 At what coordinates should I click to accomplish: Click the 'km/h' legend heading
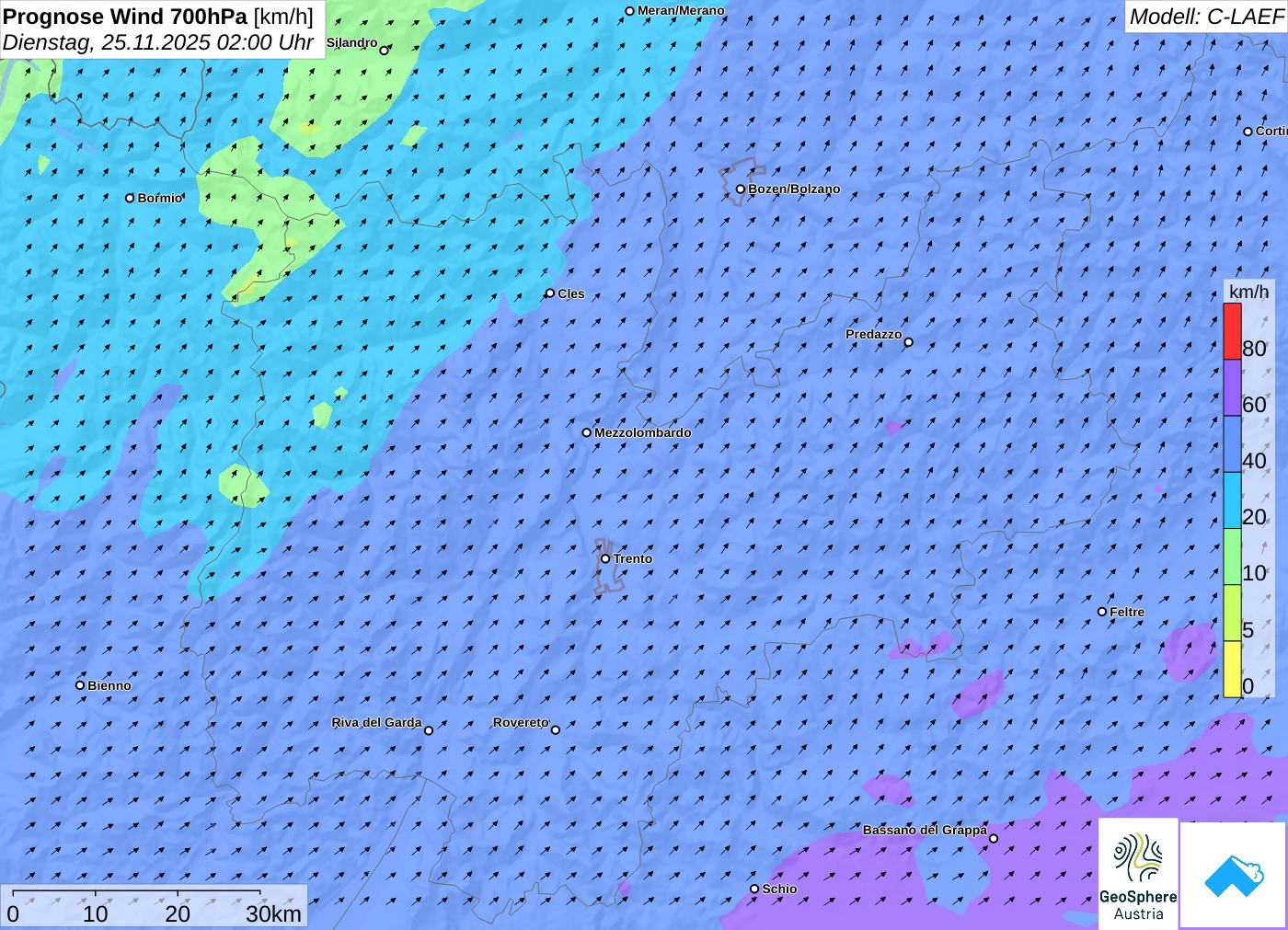tap(1248, 292)
